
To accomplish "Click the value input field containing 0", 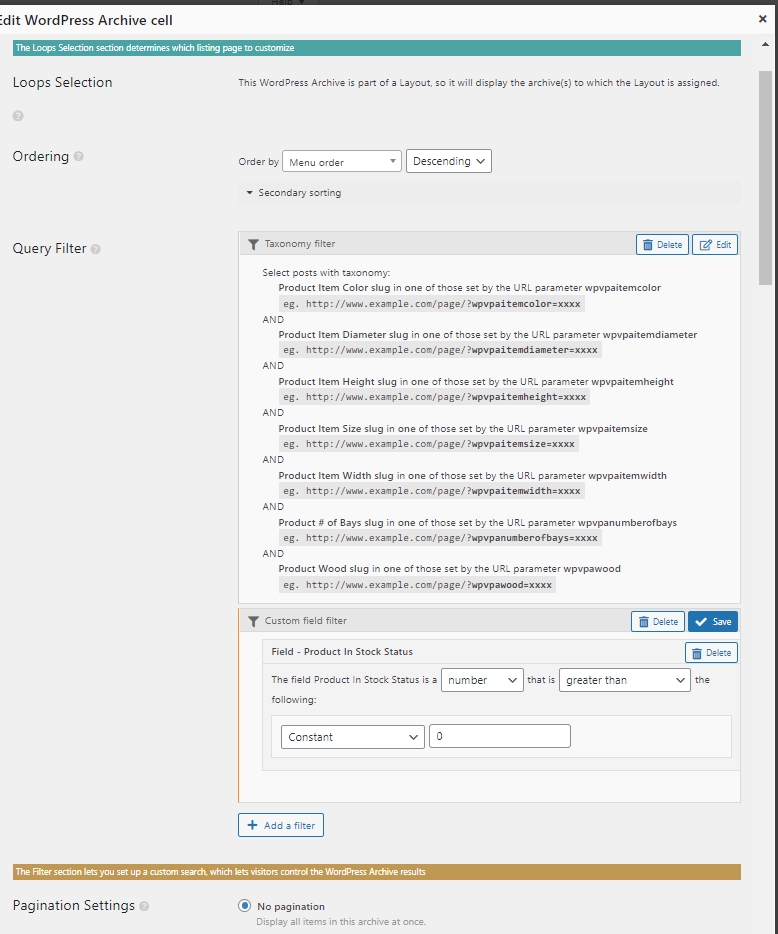I will pos(500,736).
